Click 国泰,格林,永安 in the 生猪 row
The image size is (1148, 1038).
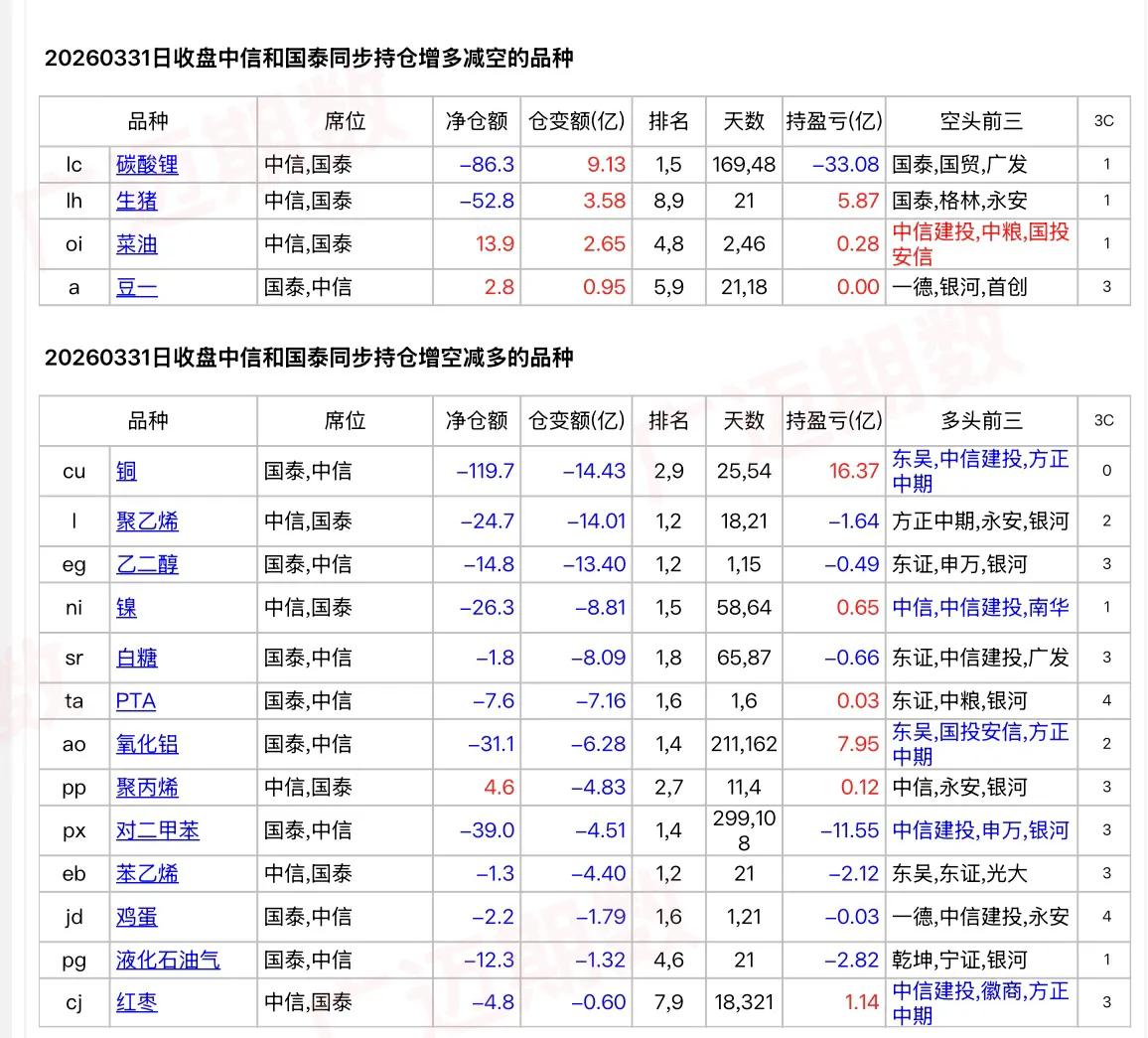(x=959, y=201)
